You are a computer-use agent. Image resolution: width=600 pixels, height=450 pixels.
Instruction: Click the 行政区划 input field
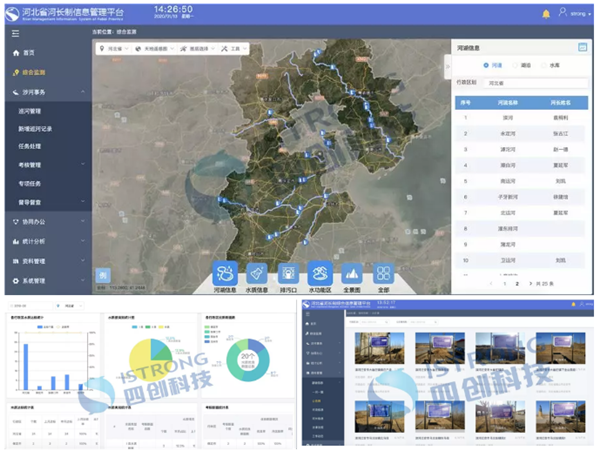pos(530,84)
